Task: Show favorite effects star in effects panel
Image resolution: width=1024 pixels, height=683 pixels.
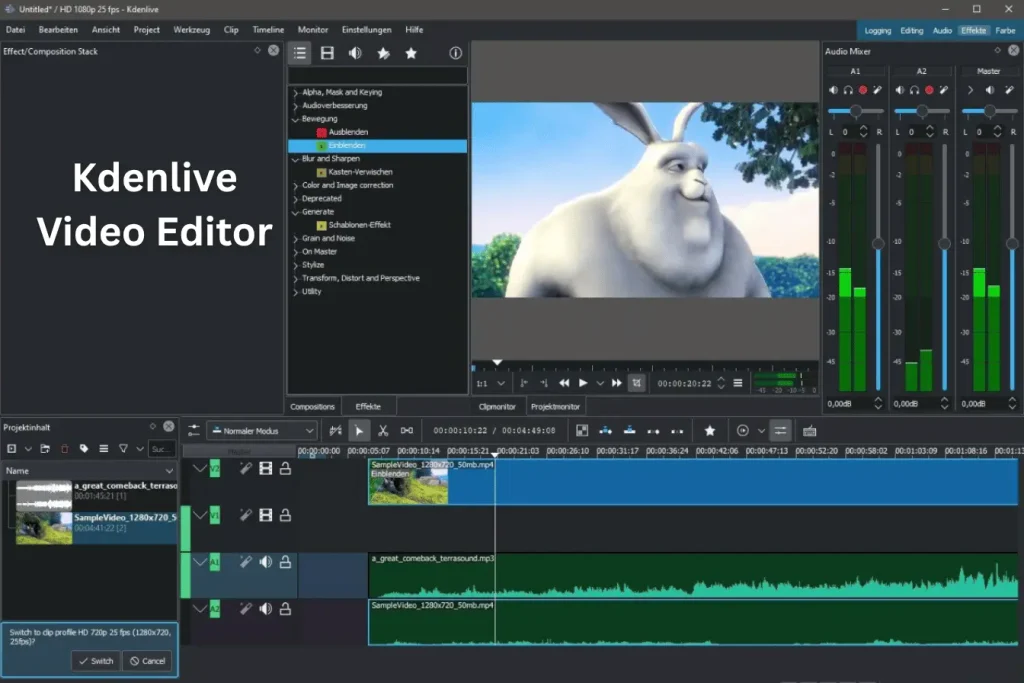Action: 411,54
